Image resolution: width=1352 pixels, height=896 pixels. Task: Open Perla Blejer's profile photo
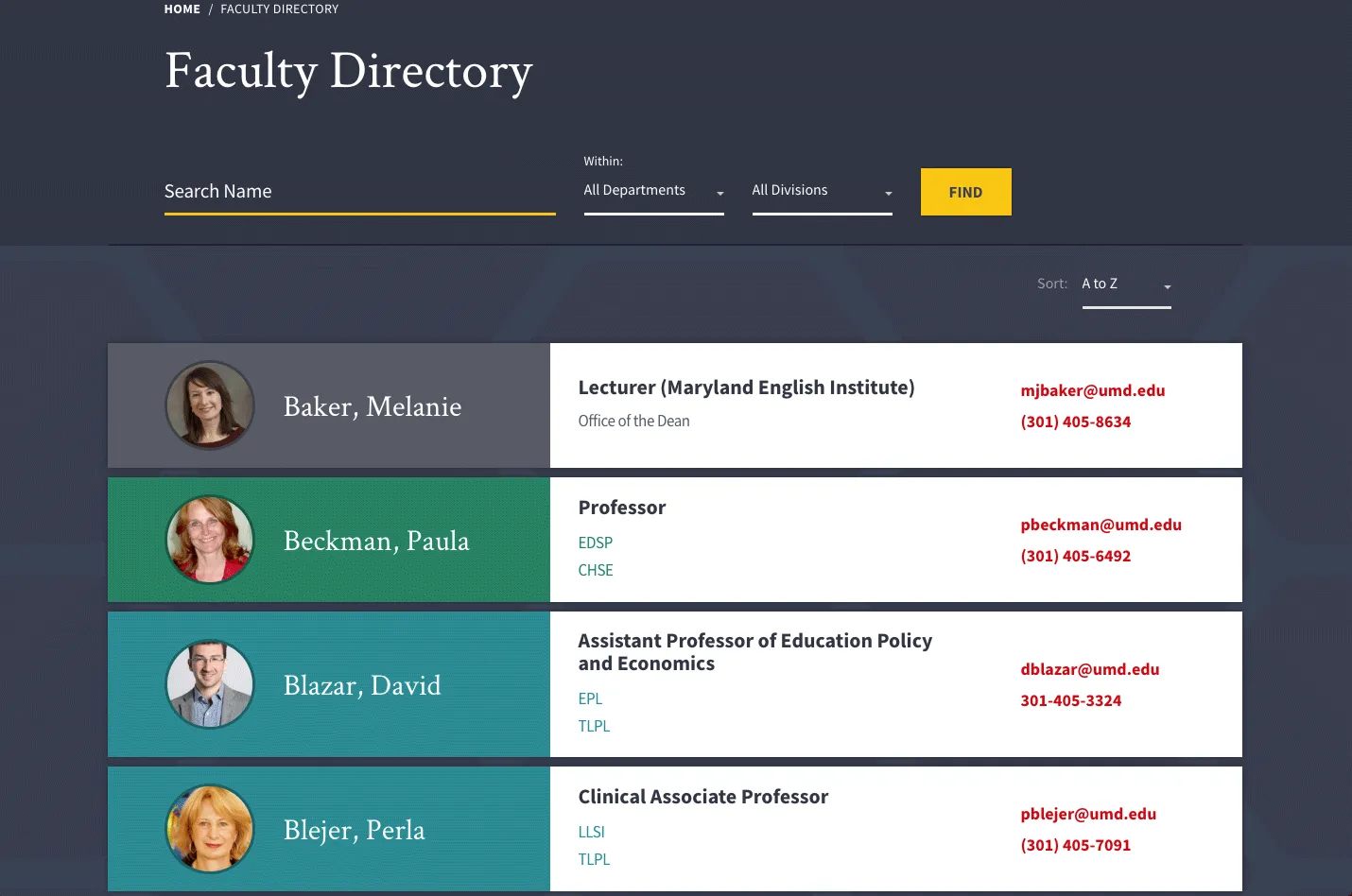coord(210,829)
